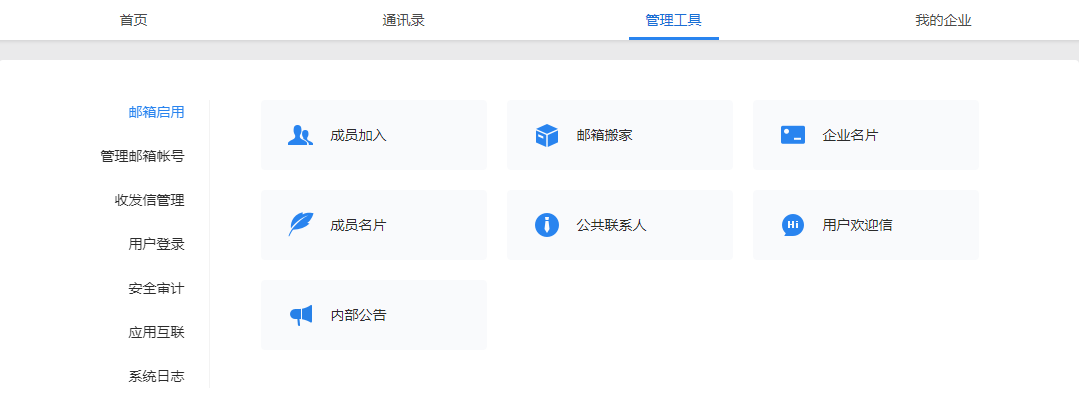Screen dimensions: 1079x403
Task: Click the 公共联系人 round tie icon
Action: pos(546,225)
